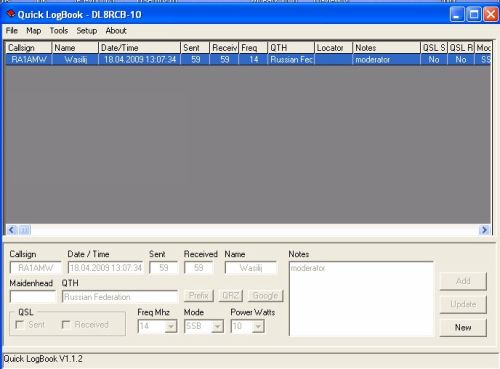Sort by the Name column header
The height and width of the screenshot is (369, 500).
coord(75,48)
